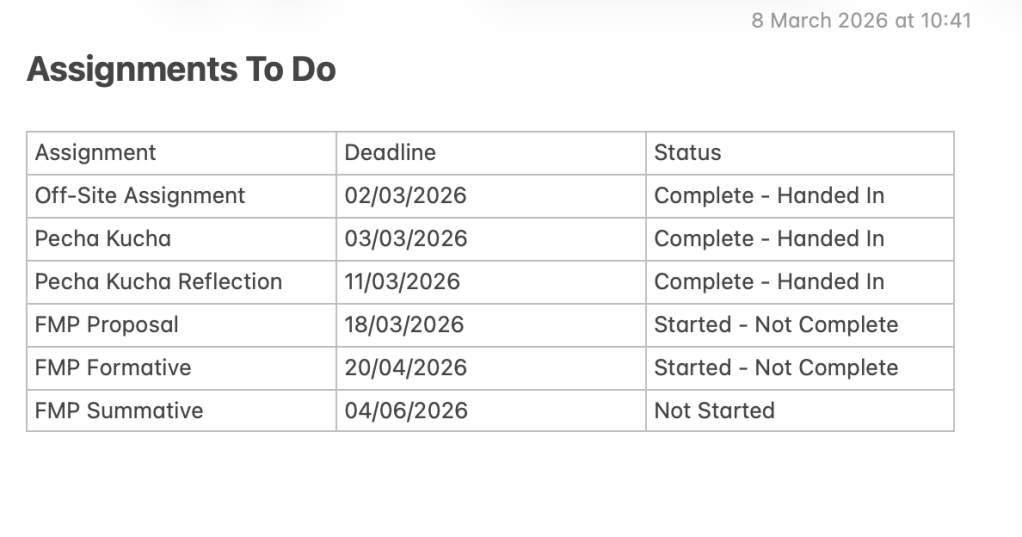
Task: Click the 03/03/2026 deadline cell
Action: [x=405, y=239]
